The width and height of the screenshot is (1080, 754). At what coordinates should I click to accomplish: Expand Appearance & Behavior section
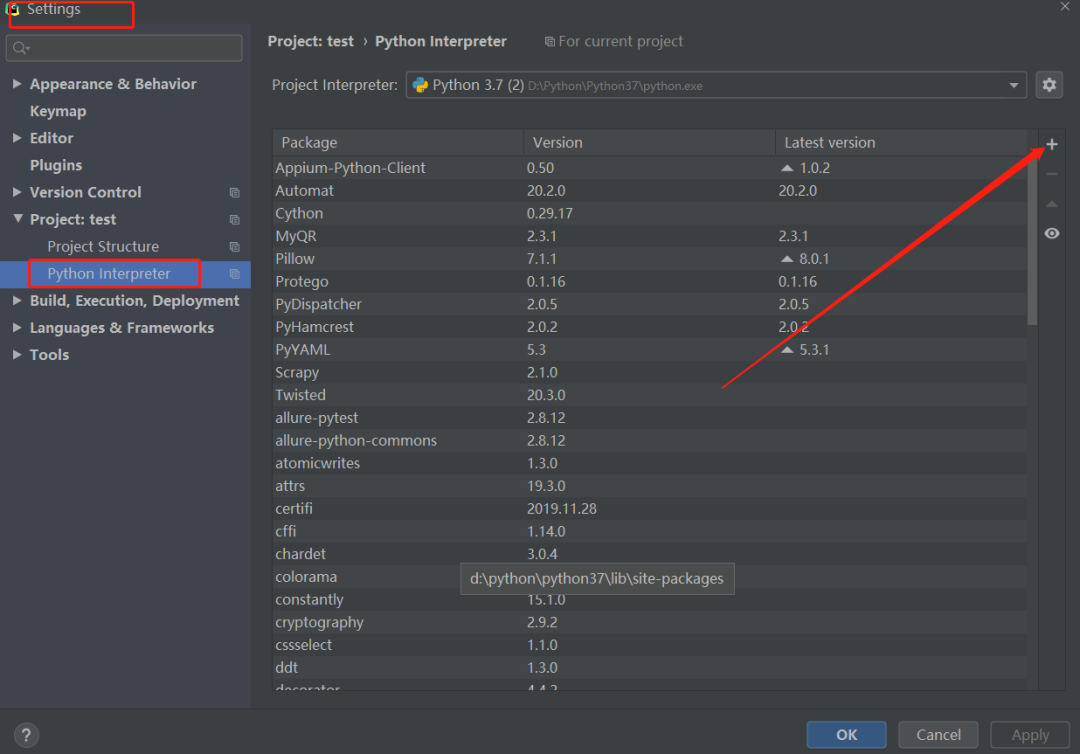pos(17,83)
